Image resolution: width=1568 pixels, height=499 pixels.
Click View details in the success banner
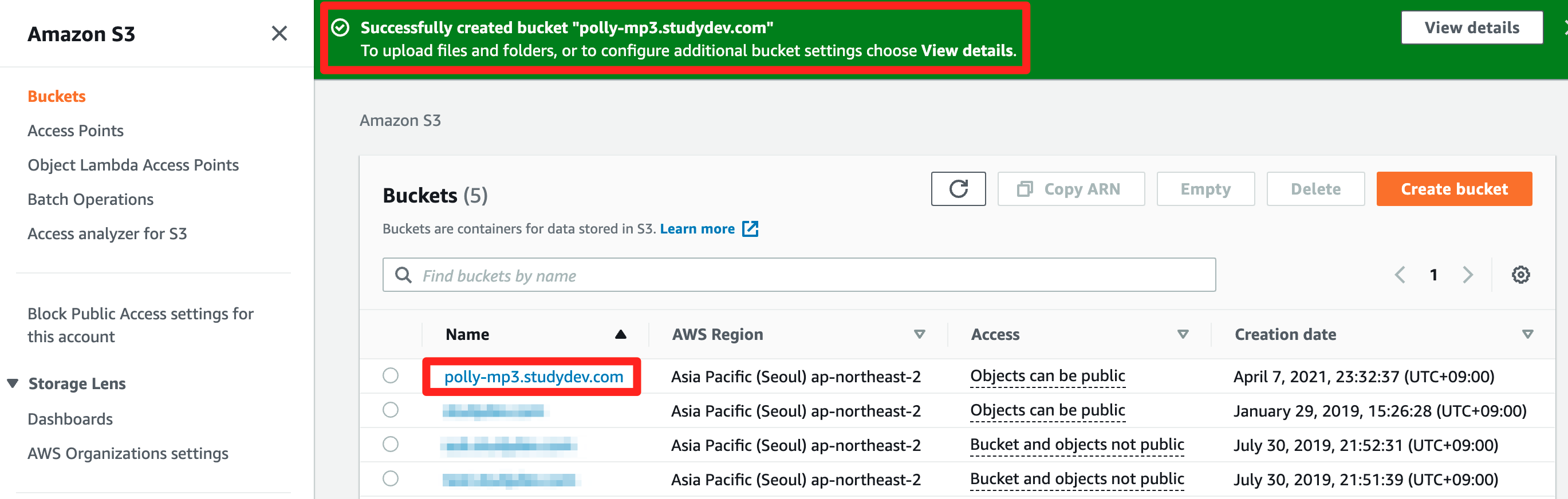click(x=1471, y=28)
